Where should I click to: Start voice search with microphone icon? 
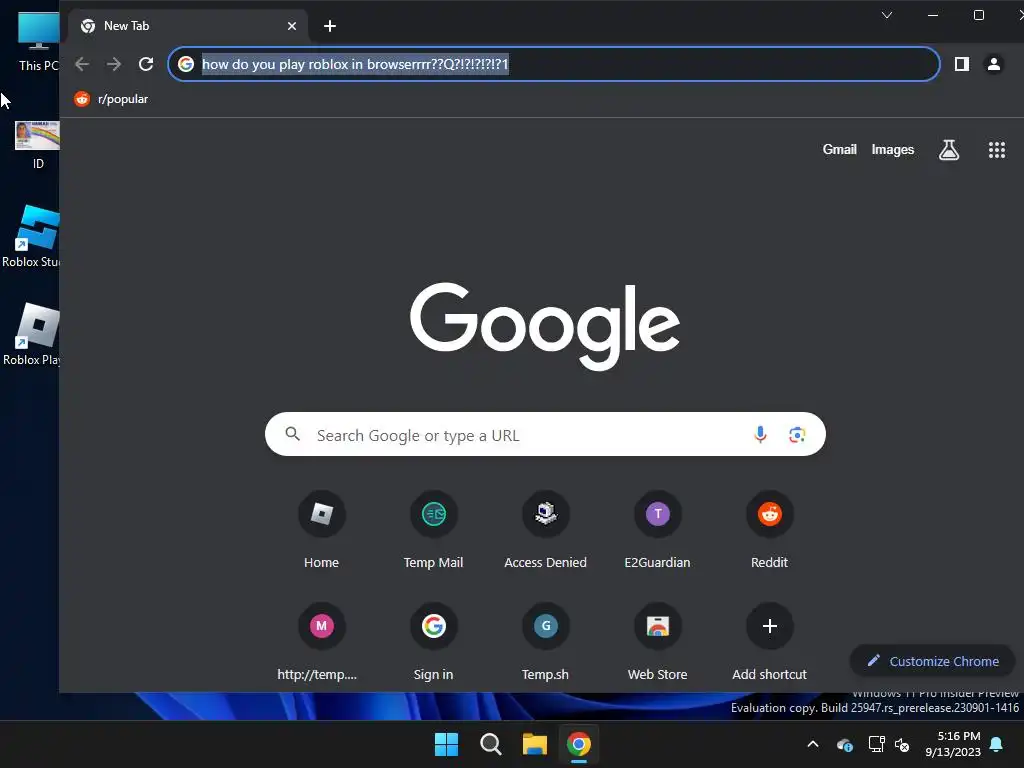(x=760, y=434)
